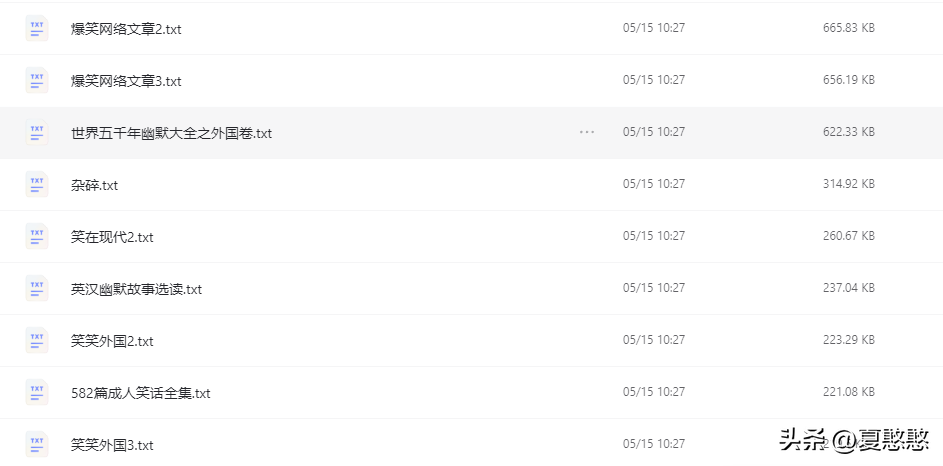
Task: Click the TXT icon for 爆笑网络文章2.txt
Action: 37,28
